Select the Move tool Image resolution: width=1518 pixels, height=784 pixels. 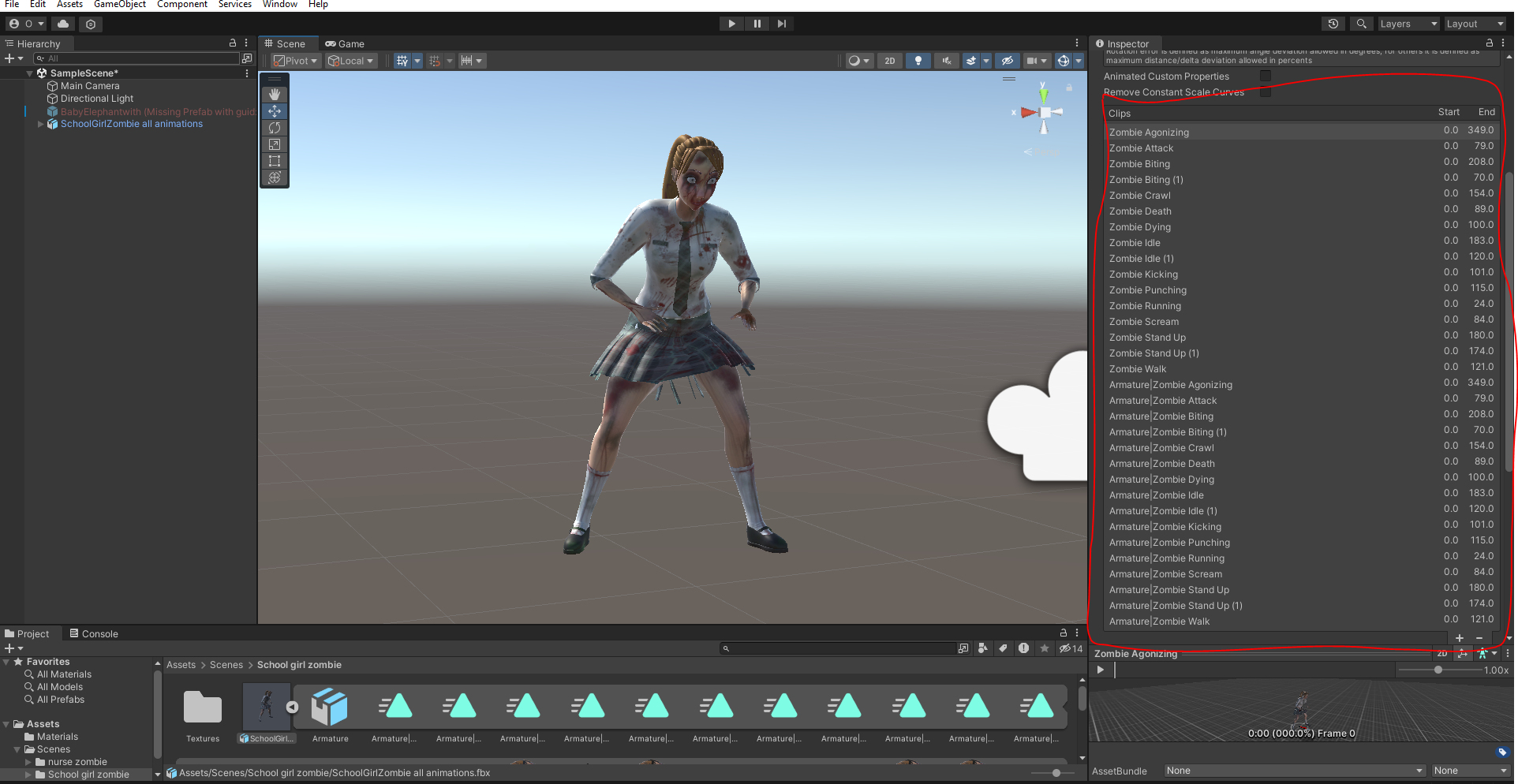(x=275, y=111)
